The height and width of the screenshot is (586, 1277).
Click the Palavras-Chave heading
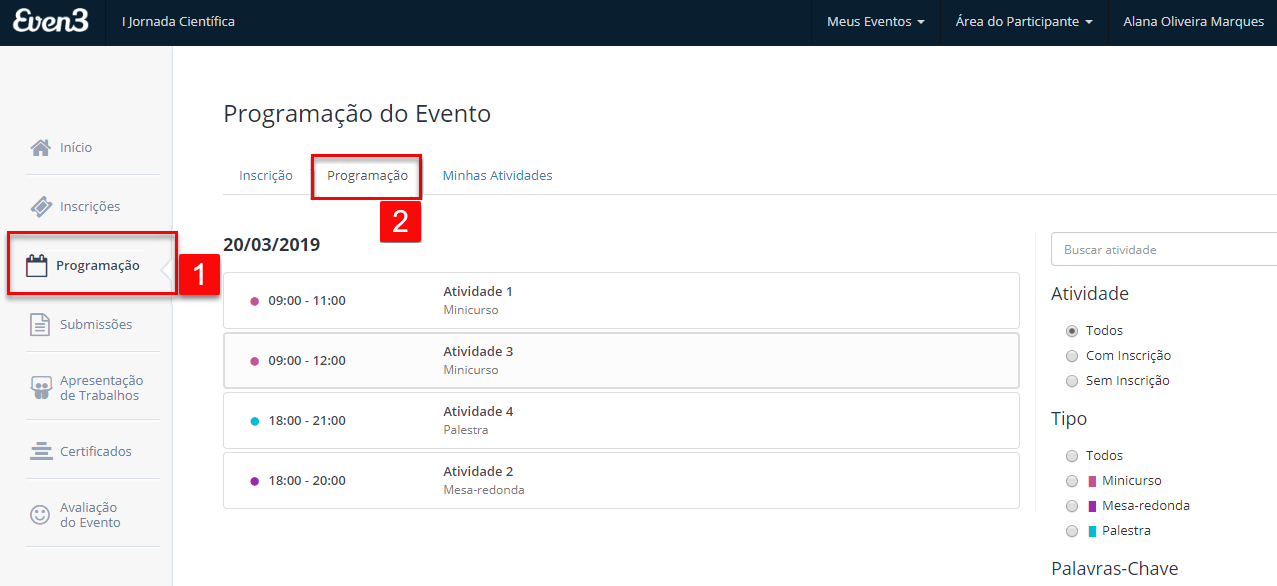click(1115, 569)
